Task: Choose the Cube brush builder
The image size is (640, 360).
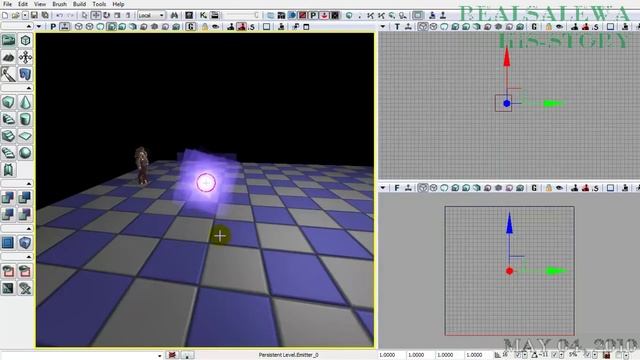Action: pyautogui.click(x=8, y=102)
